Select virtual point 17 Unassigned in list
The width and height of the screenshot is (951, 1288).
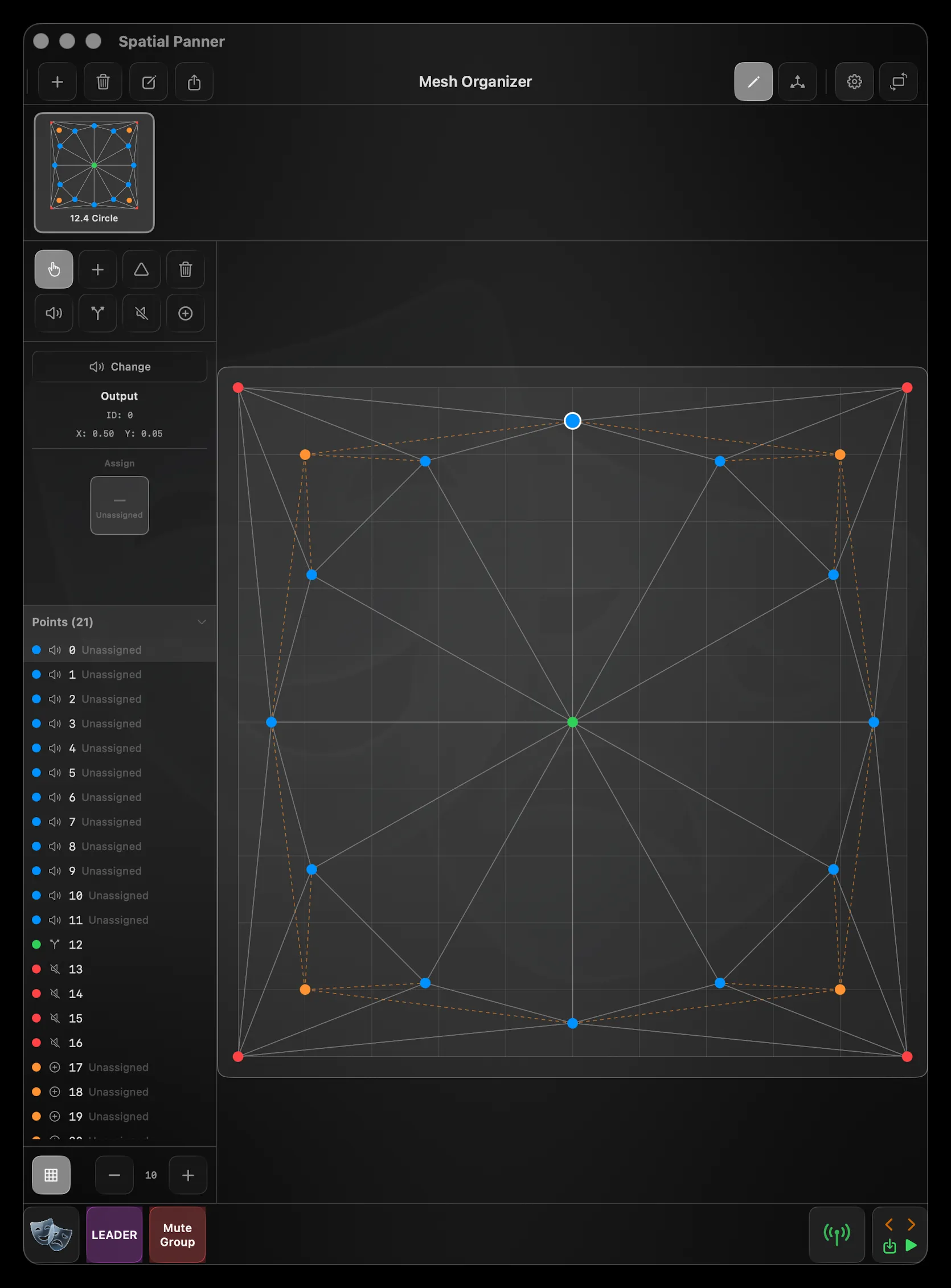coord(120,1068)
